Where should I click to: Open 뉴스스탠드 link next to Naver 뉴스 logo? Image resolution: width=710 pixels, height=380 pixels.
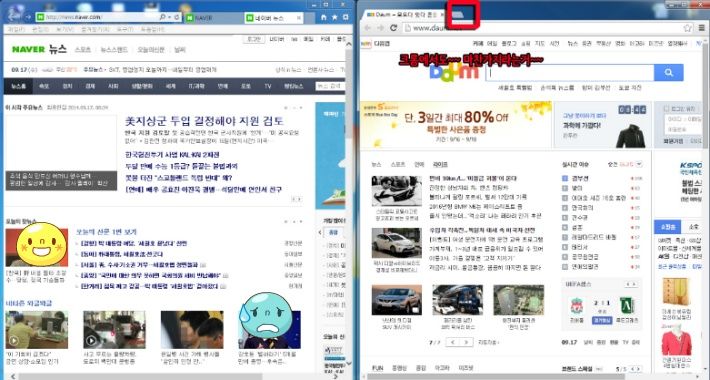click(114, 50)
